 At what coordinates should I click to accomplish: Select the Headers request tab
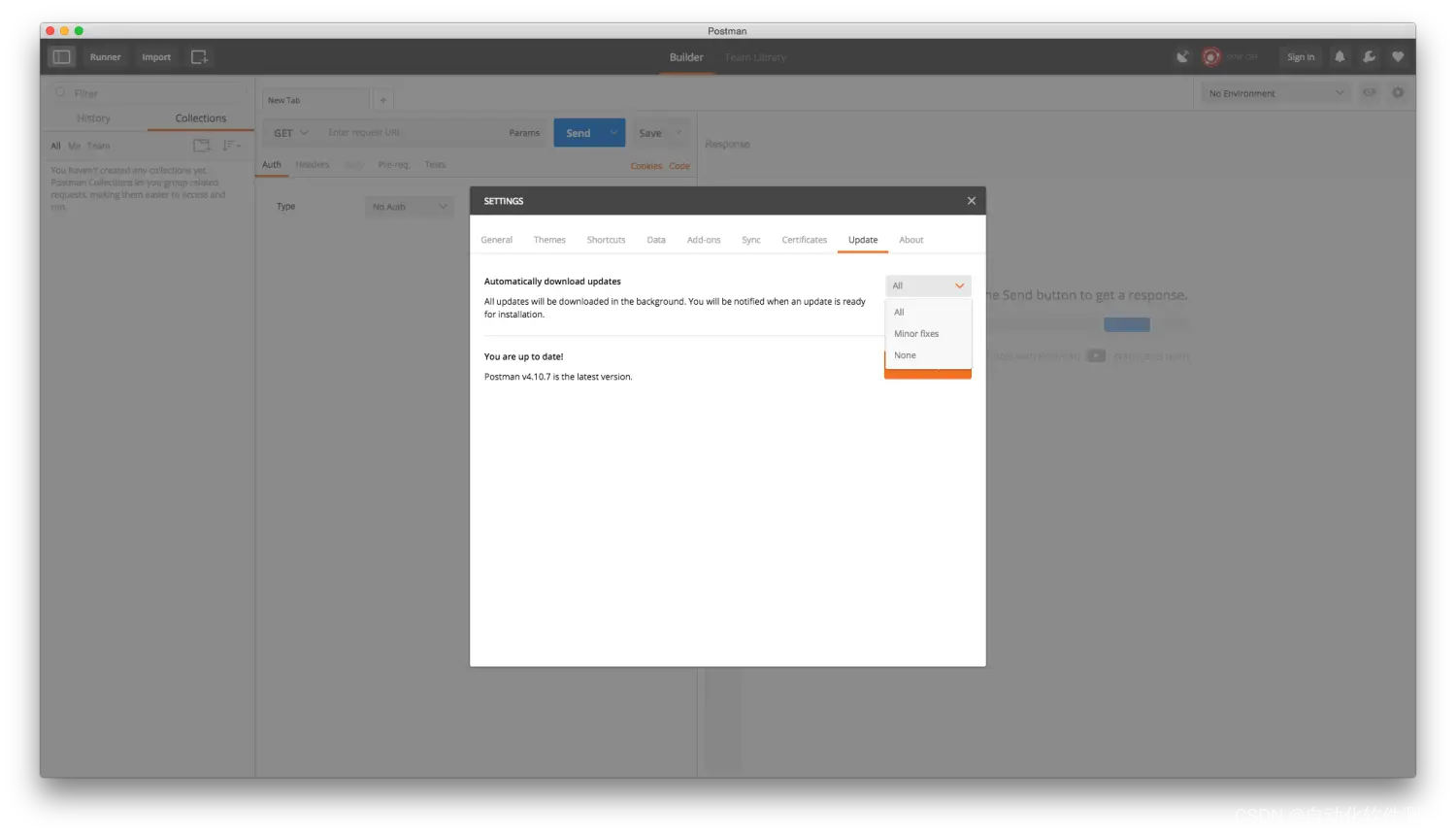pyautogui.click(x=313, y=165)
